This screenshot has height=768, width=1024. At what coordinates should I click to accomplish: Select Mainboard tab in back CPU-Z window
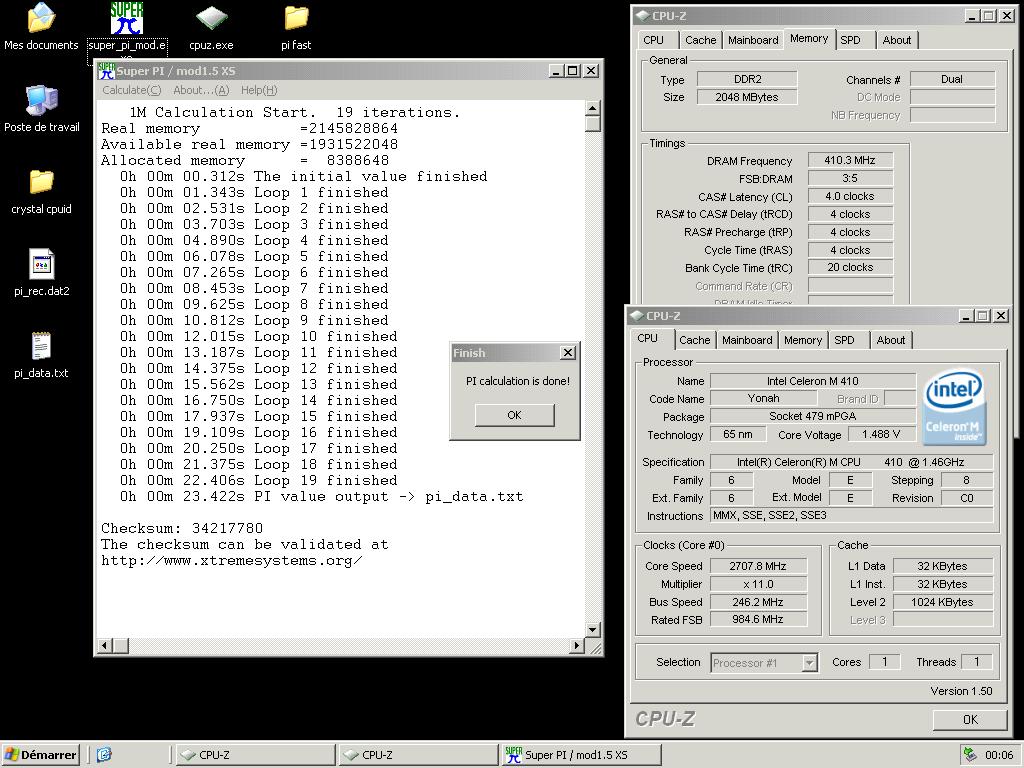(x=753, y=40)
